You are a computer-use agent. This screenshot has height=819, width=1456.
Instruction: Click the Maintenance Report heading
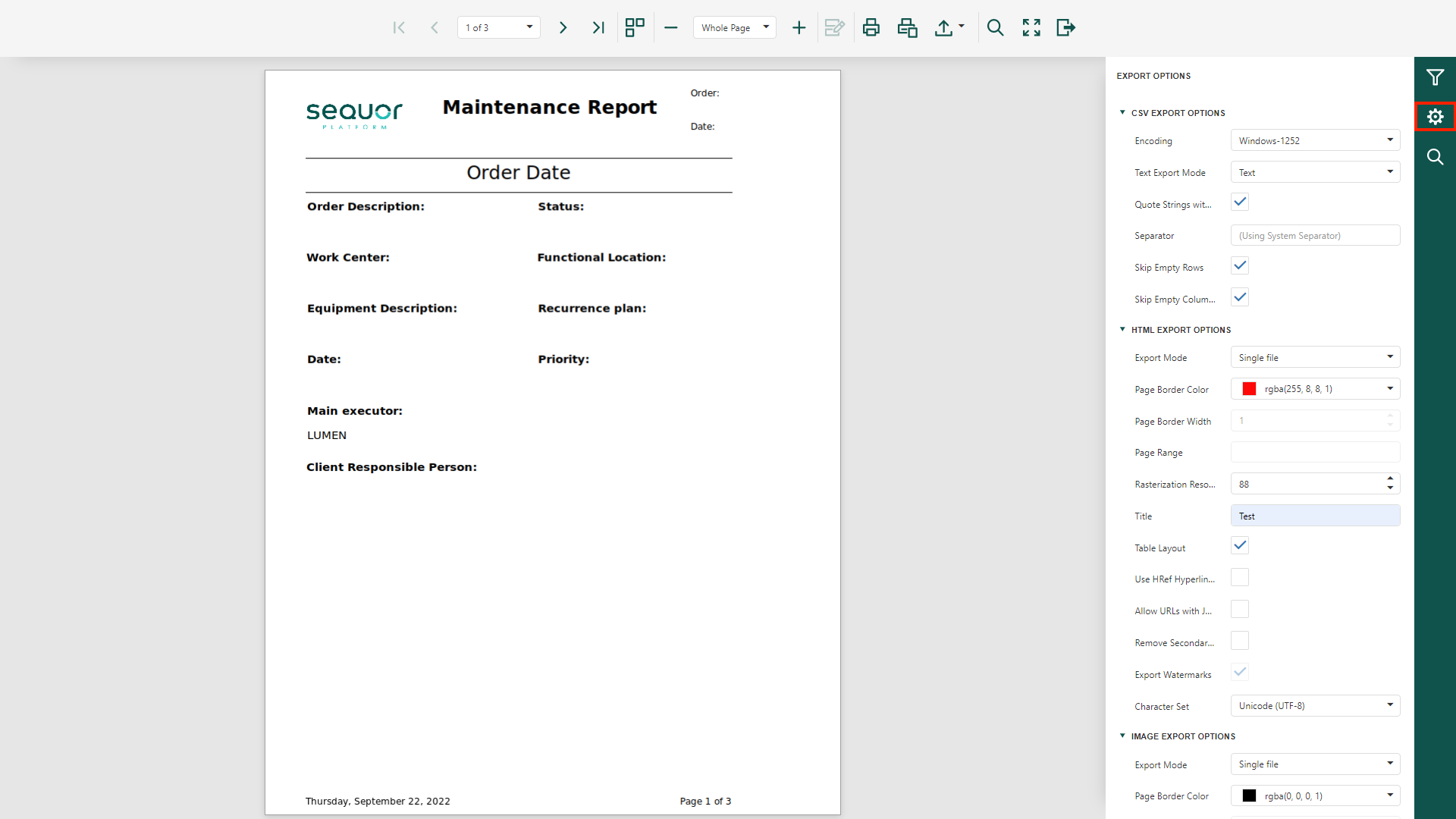(x=549, y=108)
